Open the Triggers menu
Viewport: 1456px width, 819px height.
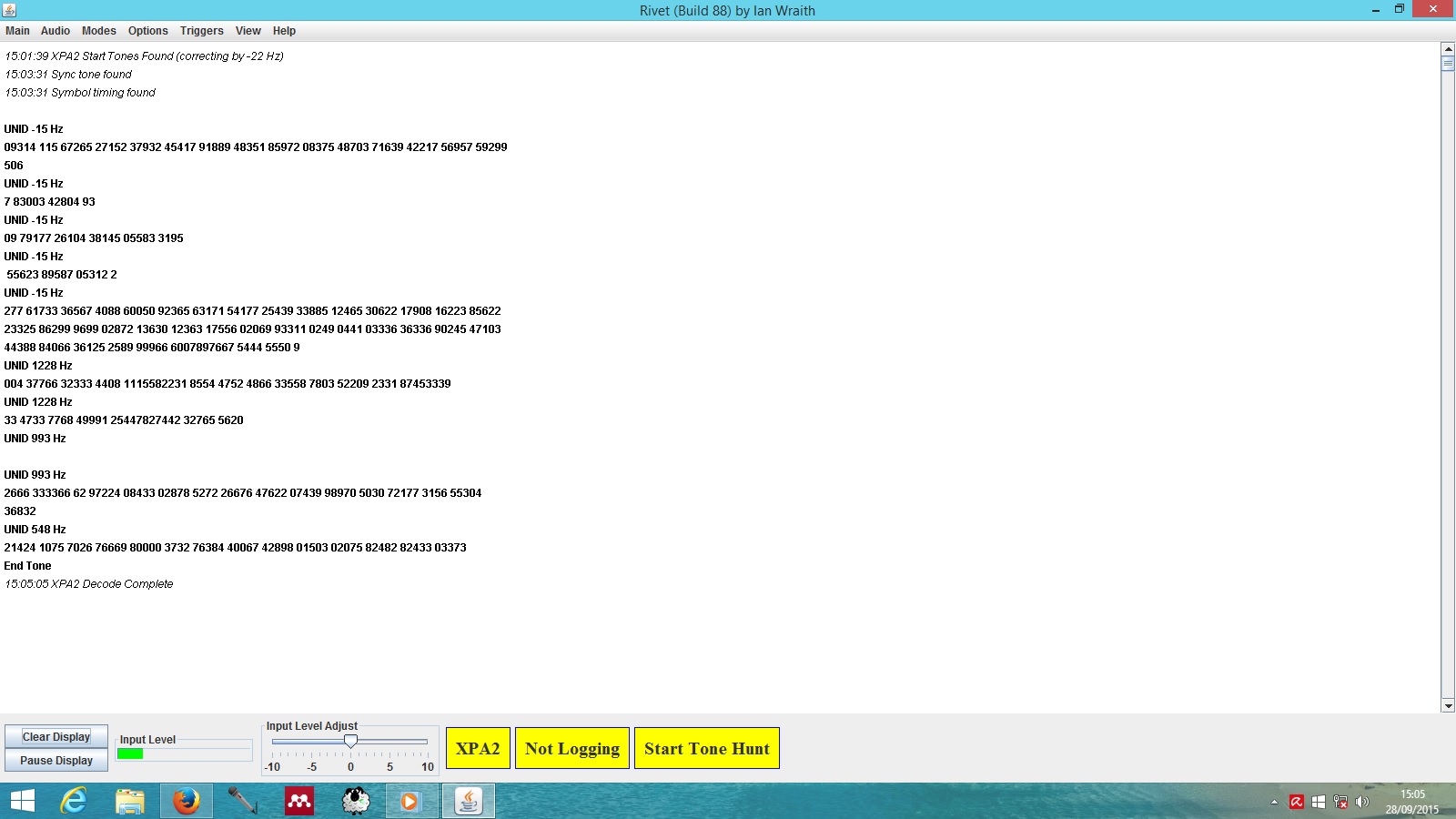[201, 31]
